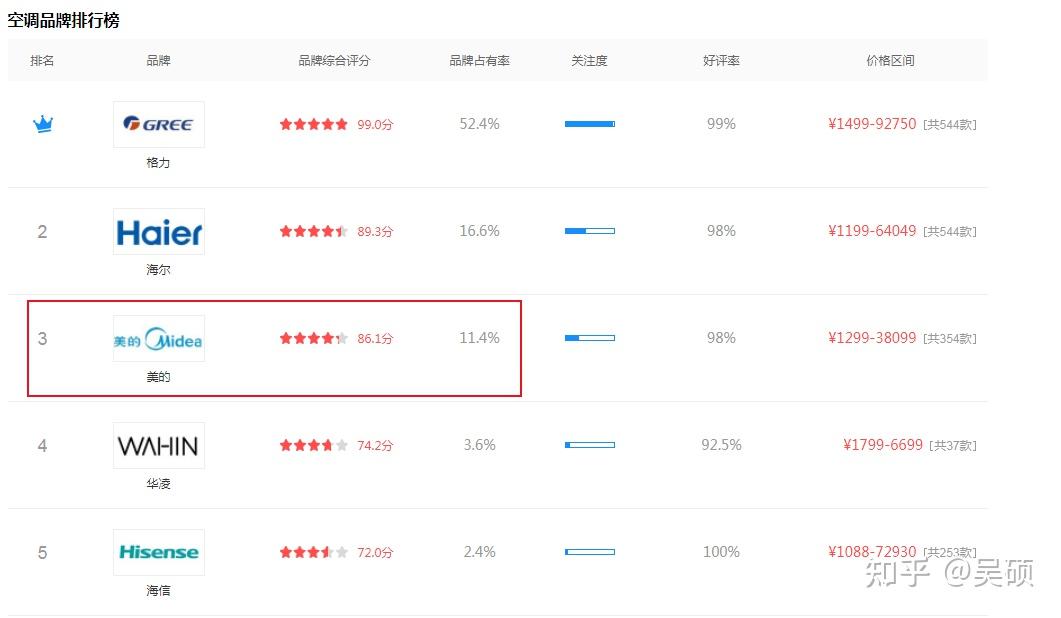Click the 共37款 model count

click(953, 445)
